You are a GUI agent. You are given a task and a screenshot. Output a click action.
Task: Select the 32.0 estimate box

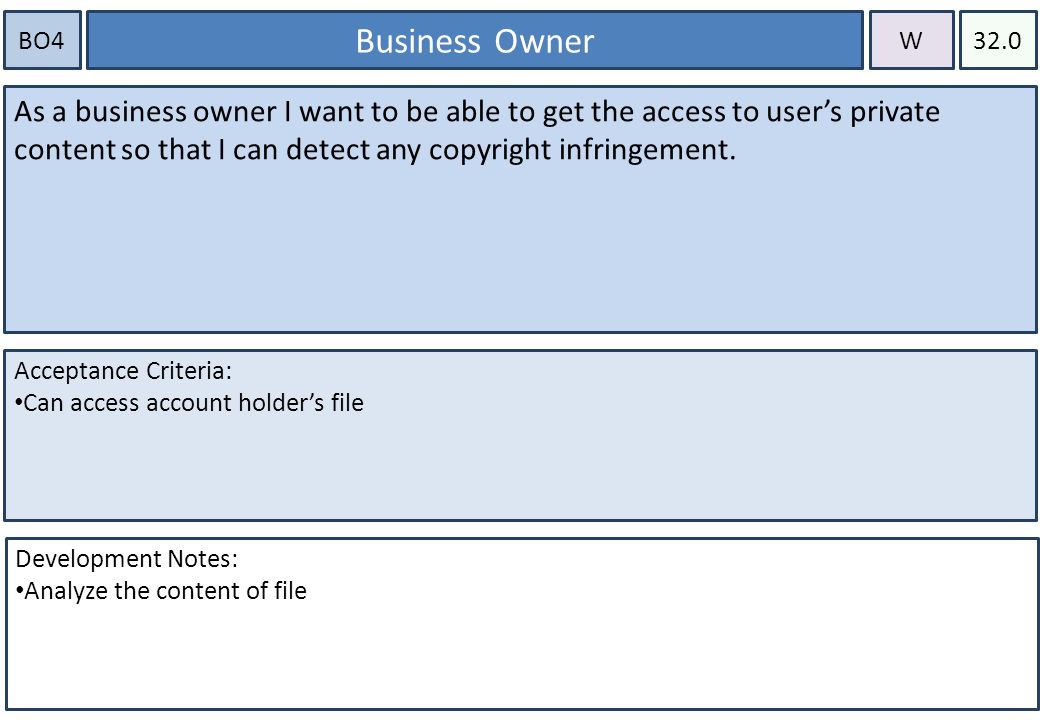pos(998,40)
